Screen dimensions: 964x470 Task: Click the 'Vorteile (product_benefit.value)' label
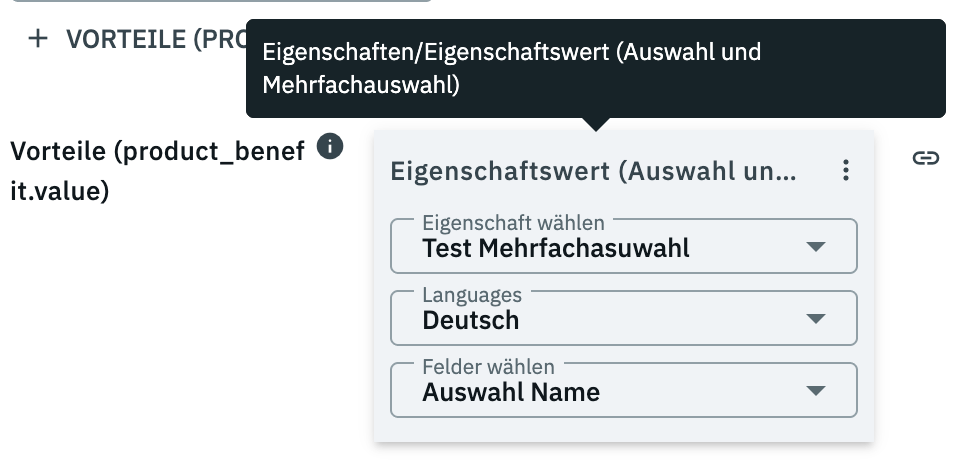tap(157, 170)
